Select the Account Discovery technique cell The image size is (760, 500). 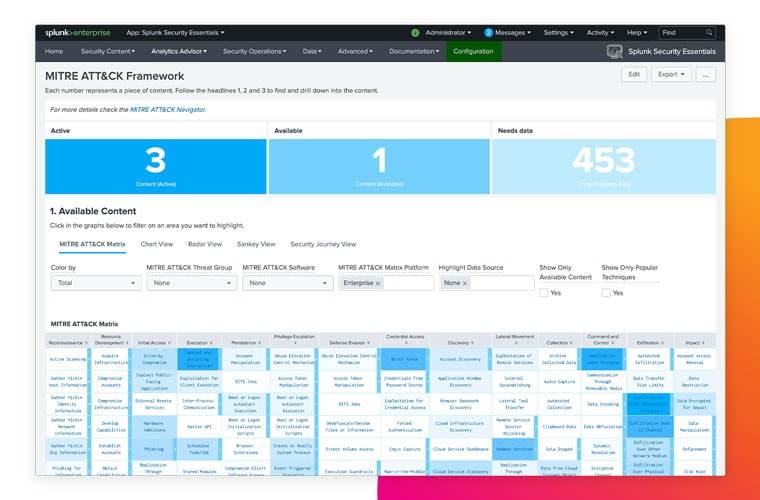click(x=460, y=359)
